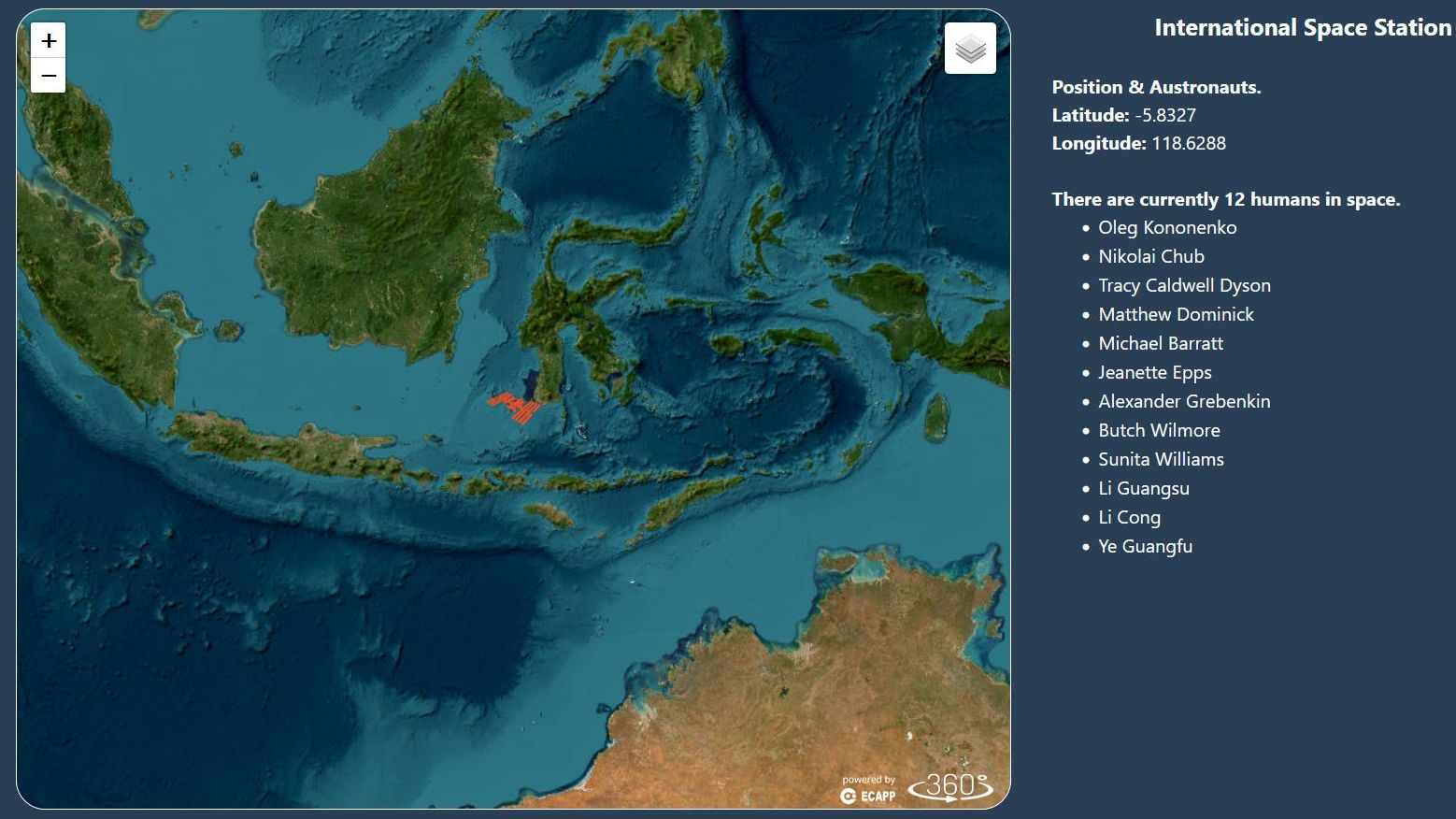Click the powered by text on map
Screen dimensions: 1456x819
point(868,780)
